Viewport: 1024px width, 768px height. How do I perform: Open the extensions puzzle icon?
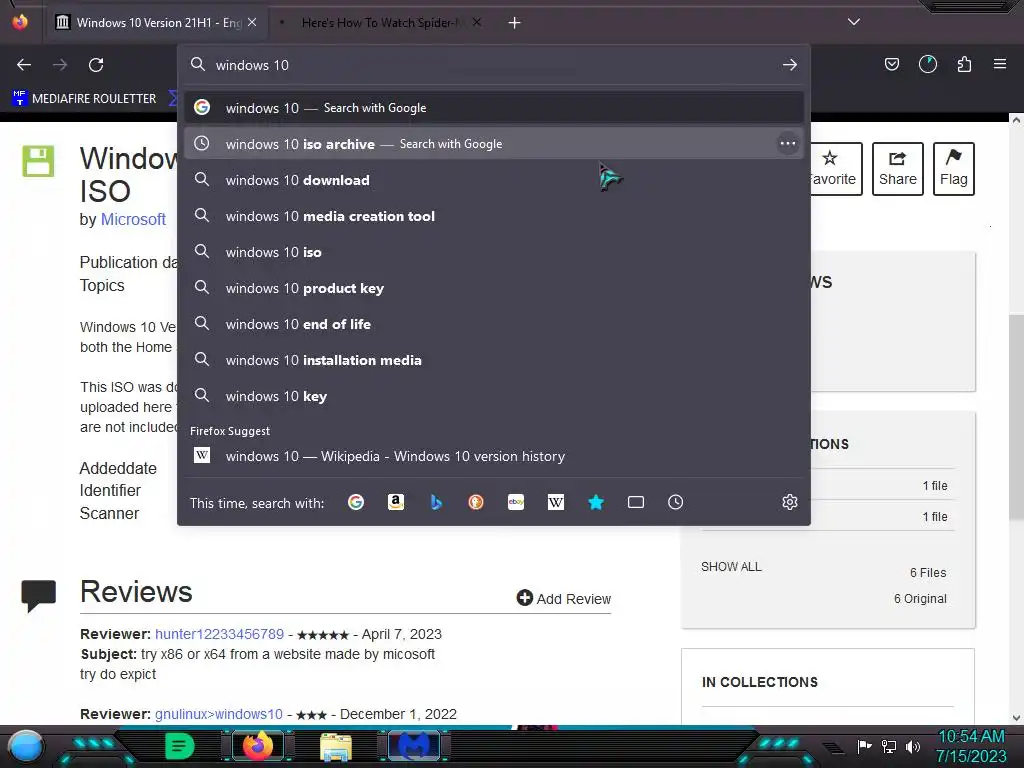tap(964, 64)
